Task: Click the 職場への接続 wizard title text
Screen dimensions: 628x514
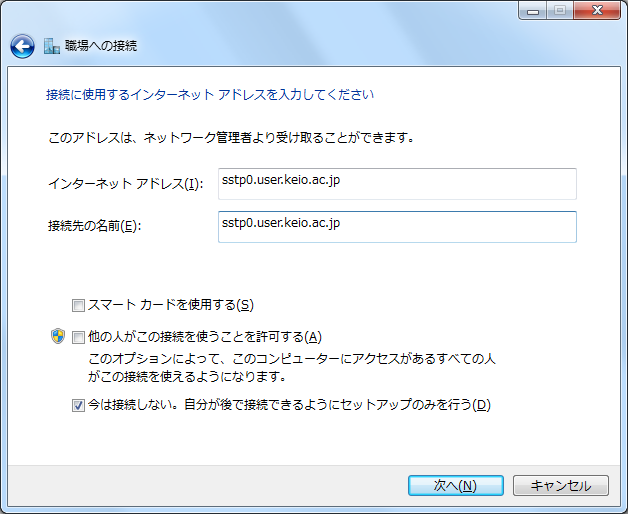Action: pos(101,46)
